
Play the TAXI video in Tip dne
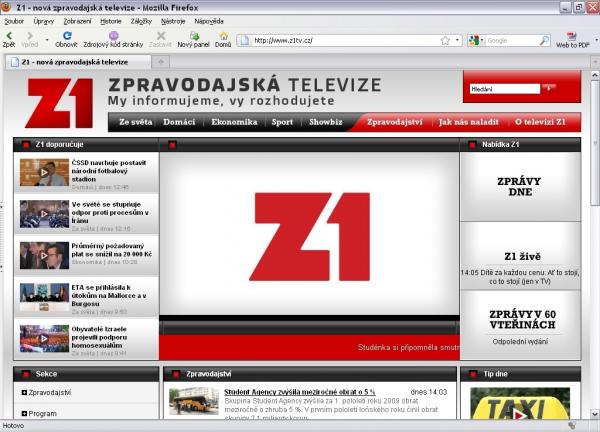(x=520, y=404)
